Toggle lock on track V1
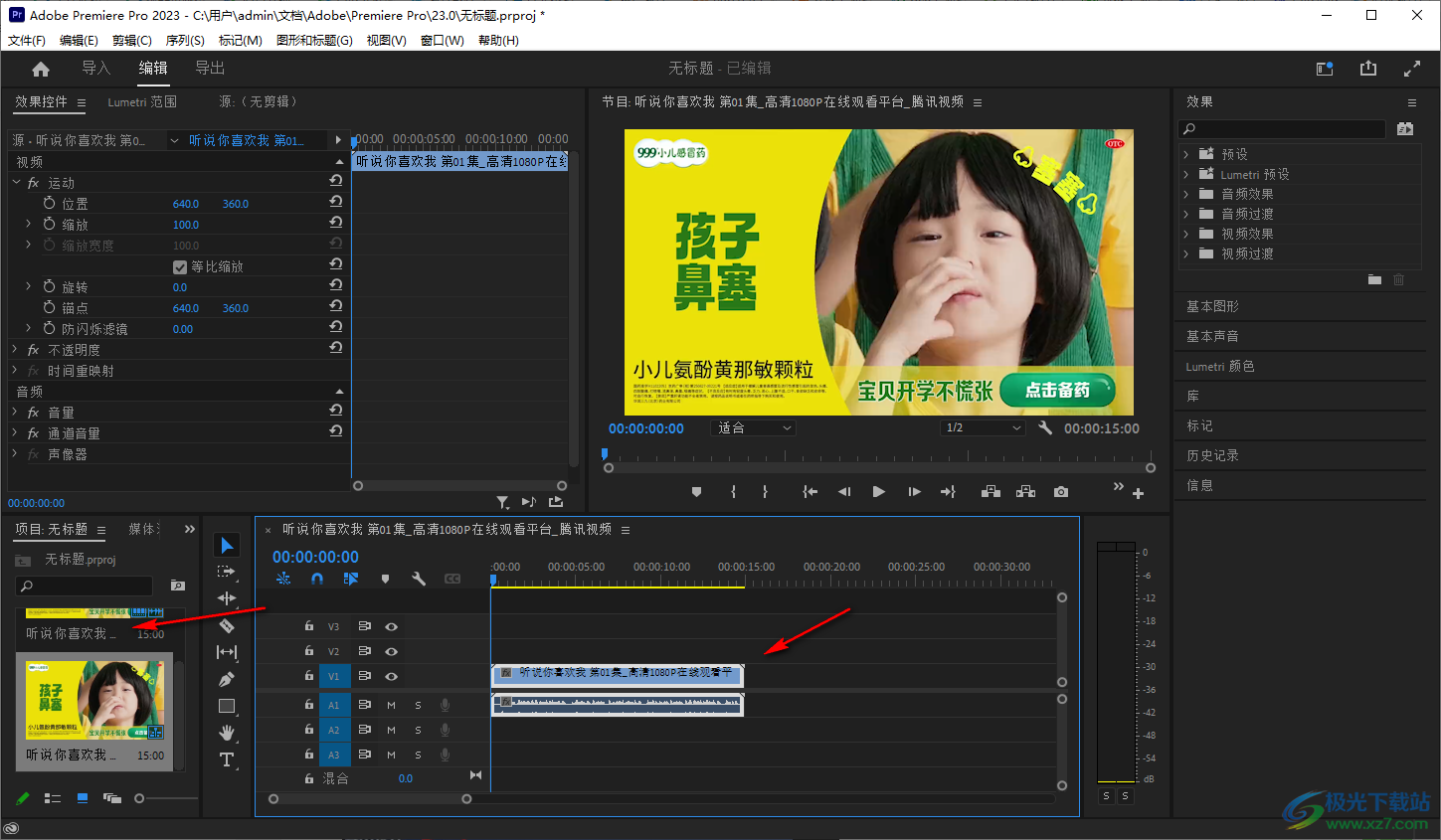This screenshot has height=840, width=1441. click(309, 676)
